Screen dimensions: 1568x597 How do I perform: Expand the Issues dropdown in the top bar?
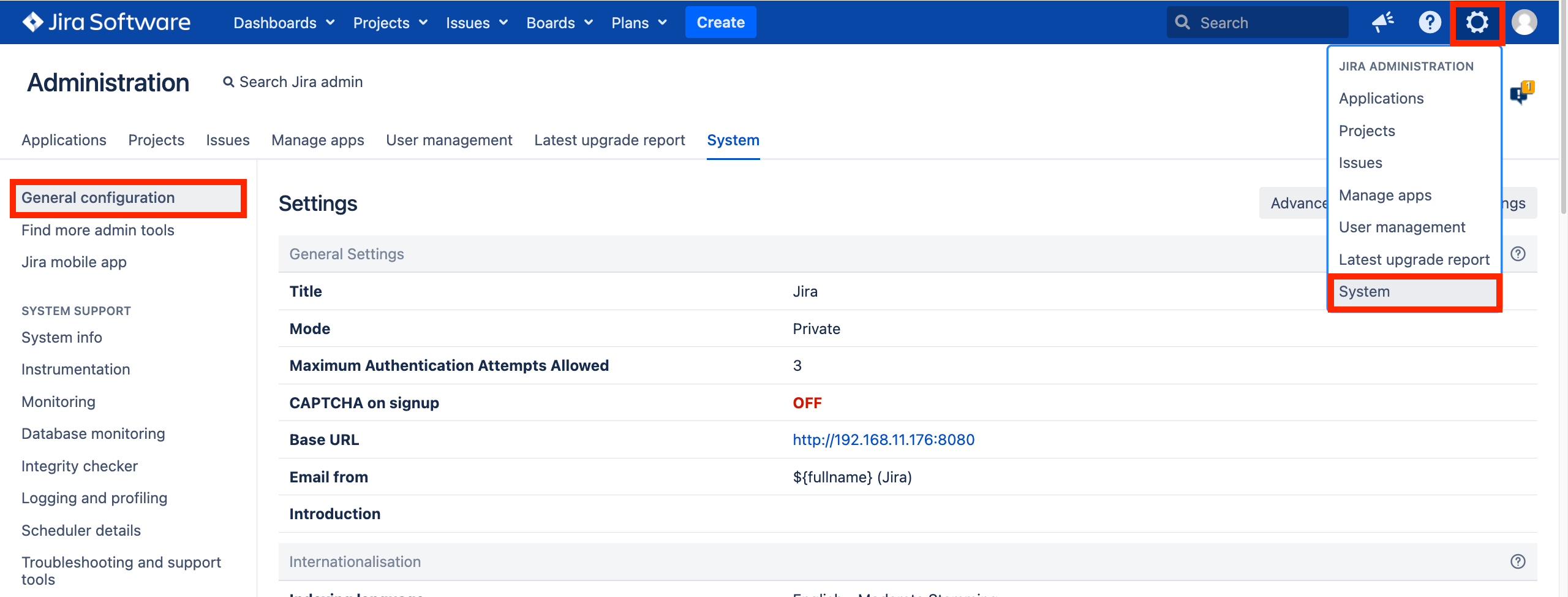pos(477,23)
